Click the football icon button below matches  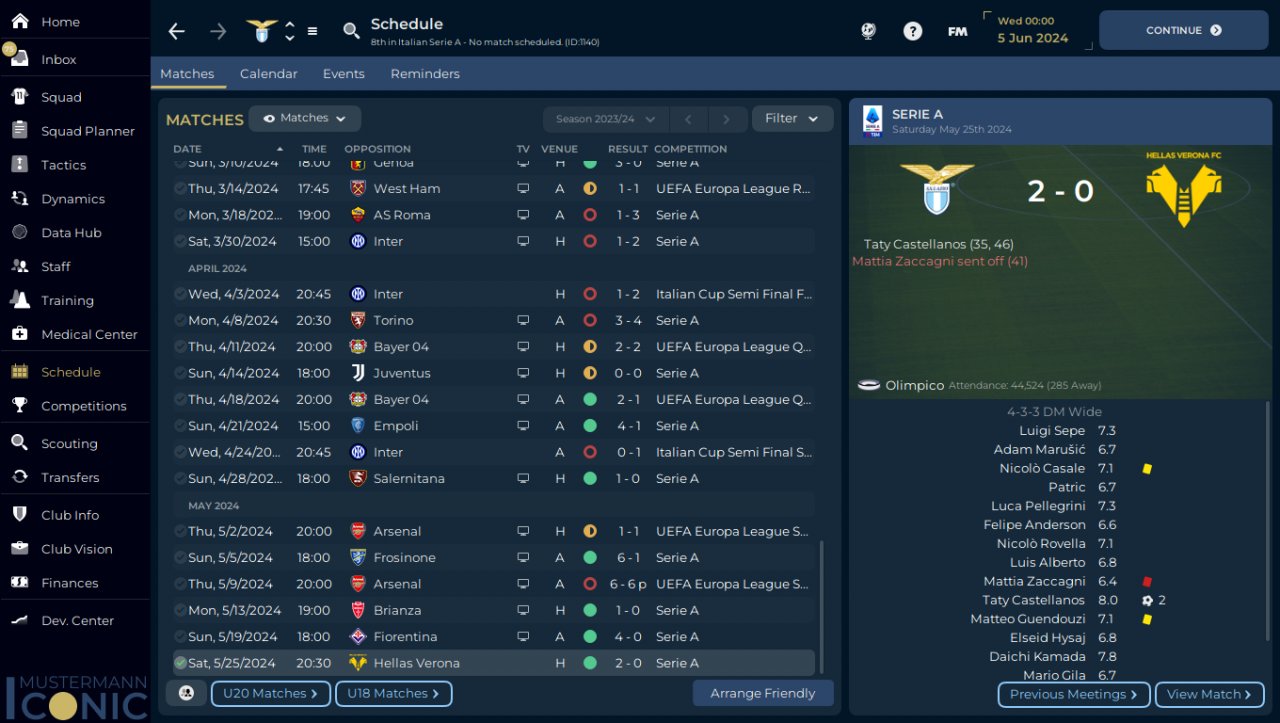(x=186, y=693)
